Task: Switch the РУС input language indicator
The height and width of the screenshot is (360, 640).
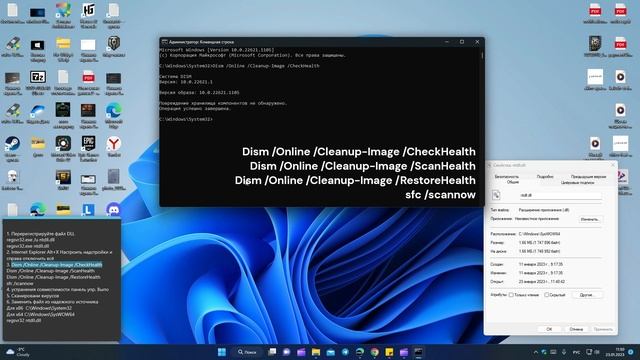Action: [x=576, y=352]
